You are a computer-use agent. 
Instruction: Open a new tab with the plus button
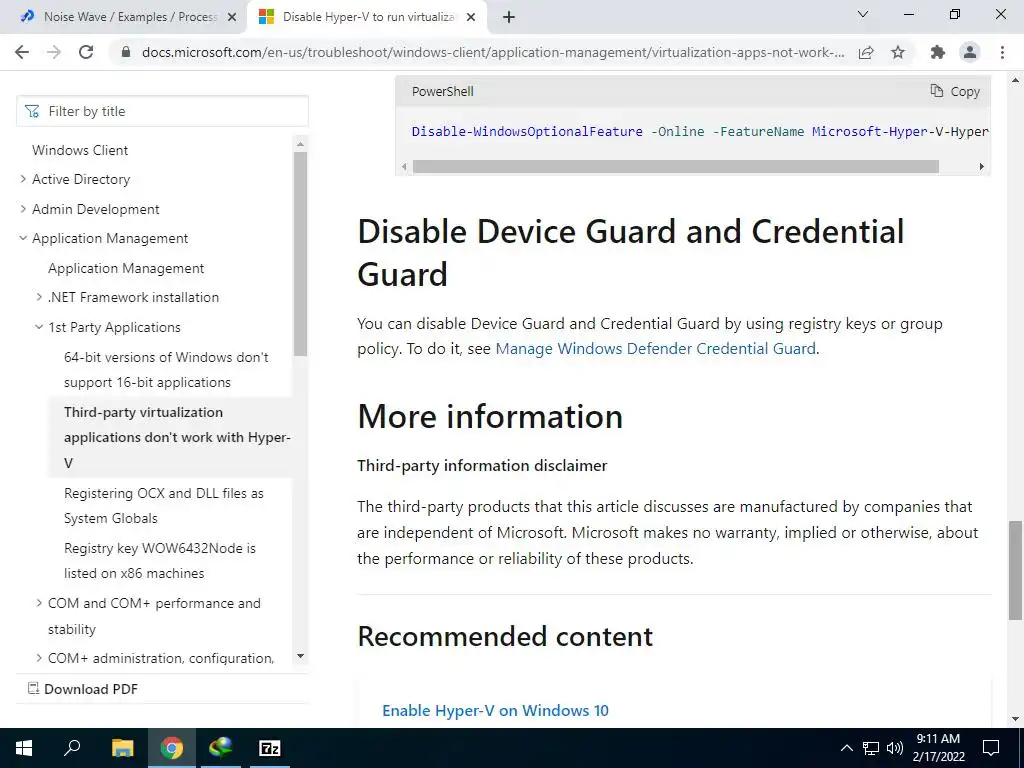click(509, 18)
